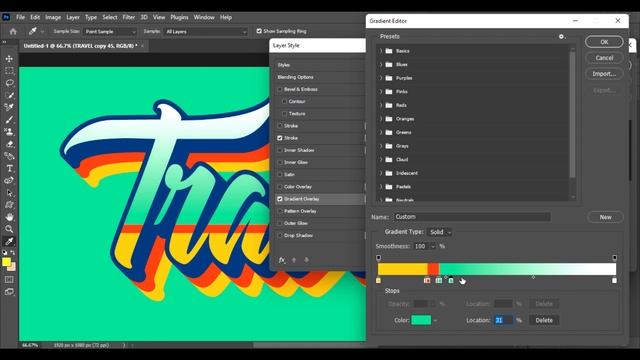Click the move effect up arrow
The image size is (640, 360).
click(x=294, y=260)
